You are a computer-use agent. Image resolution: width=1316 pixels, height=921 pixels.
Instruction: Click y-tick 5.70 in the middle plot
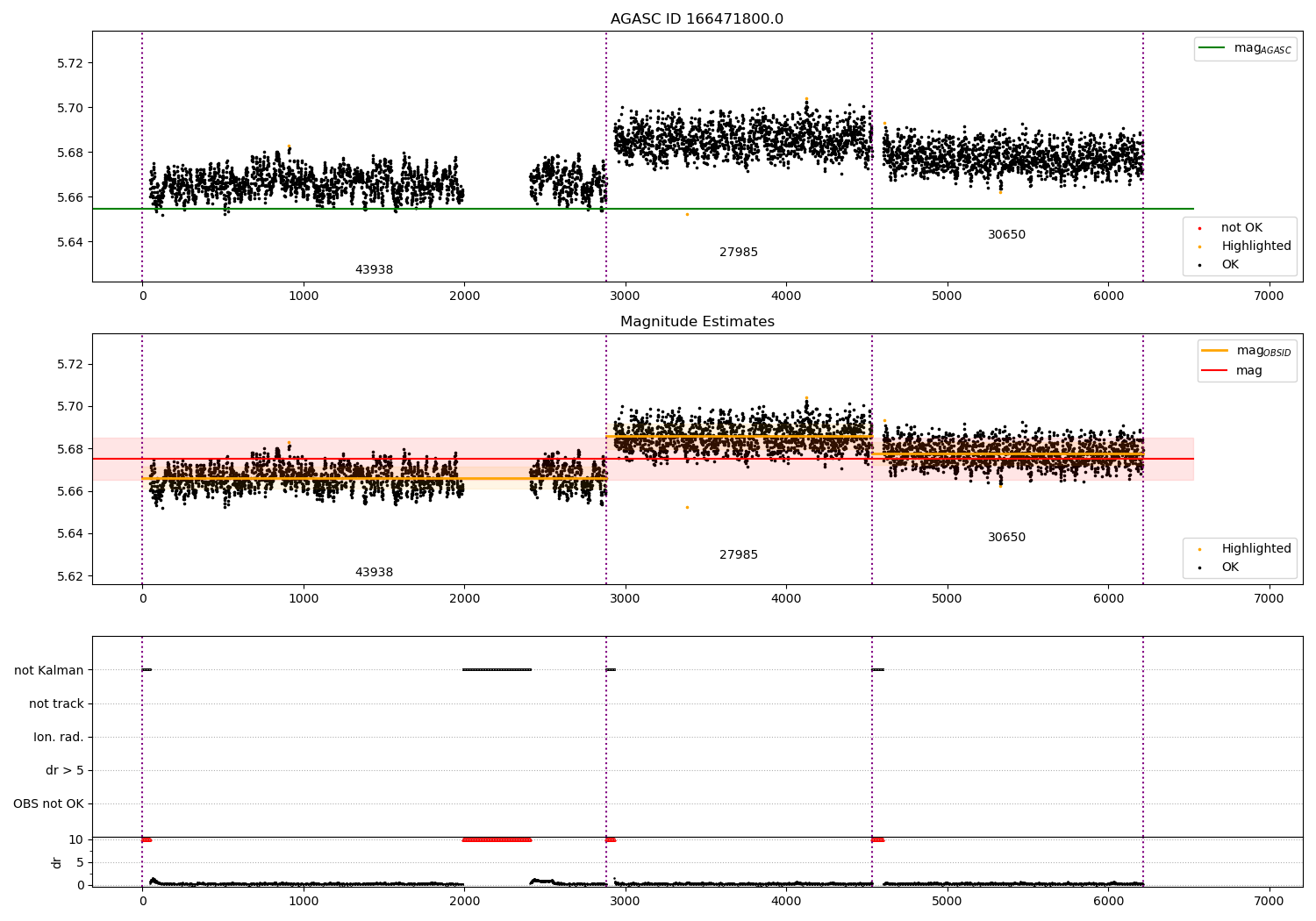pos(70,407)
